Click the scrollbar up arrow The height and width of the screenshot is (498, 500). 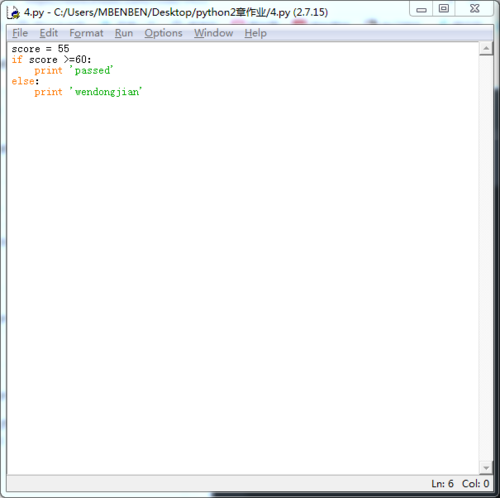[486, 49]
